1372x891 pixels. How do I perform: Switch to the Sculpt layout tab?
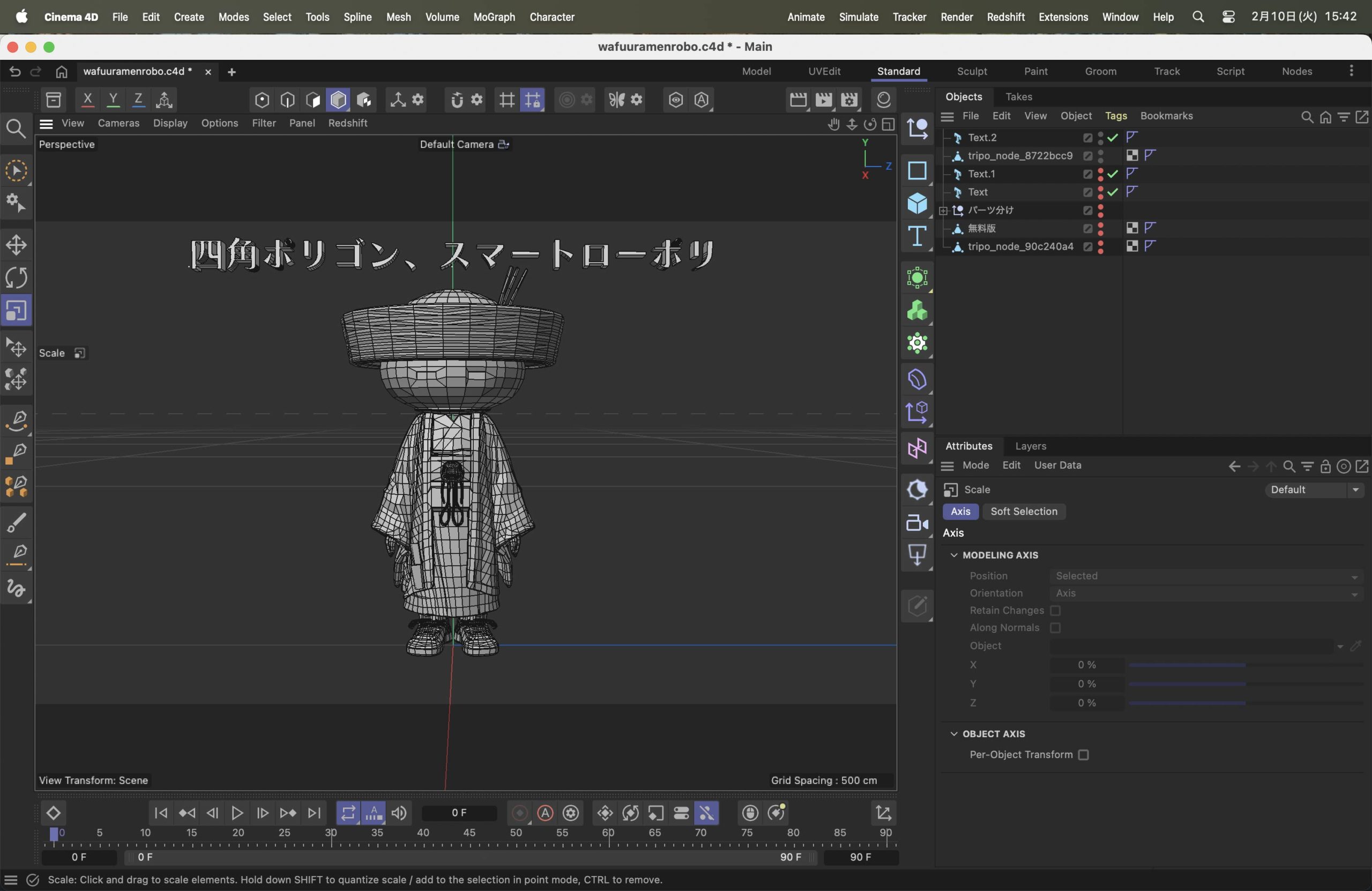[x=972, y=71]
